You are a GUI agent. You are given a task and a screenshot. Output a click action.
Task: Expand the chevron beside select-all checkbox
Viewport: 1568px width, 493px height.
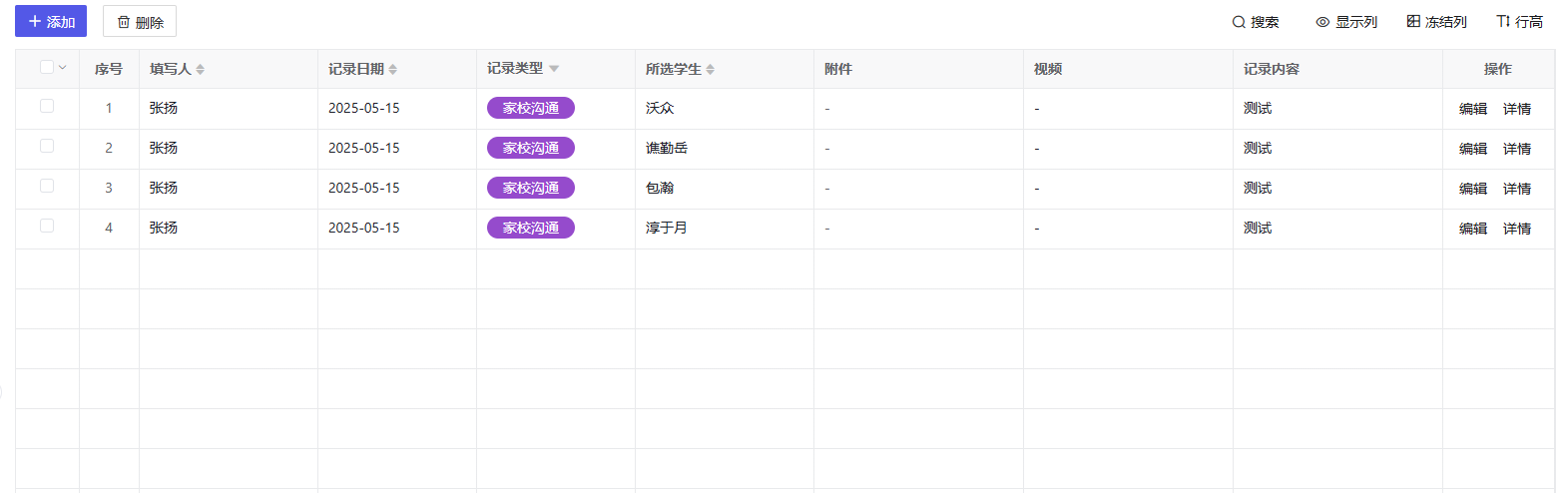(63, 67)
